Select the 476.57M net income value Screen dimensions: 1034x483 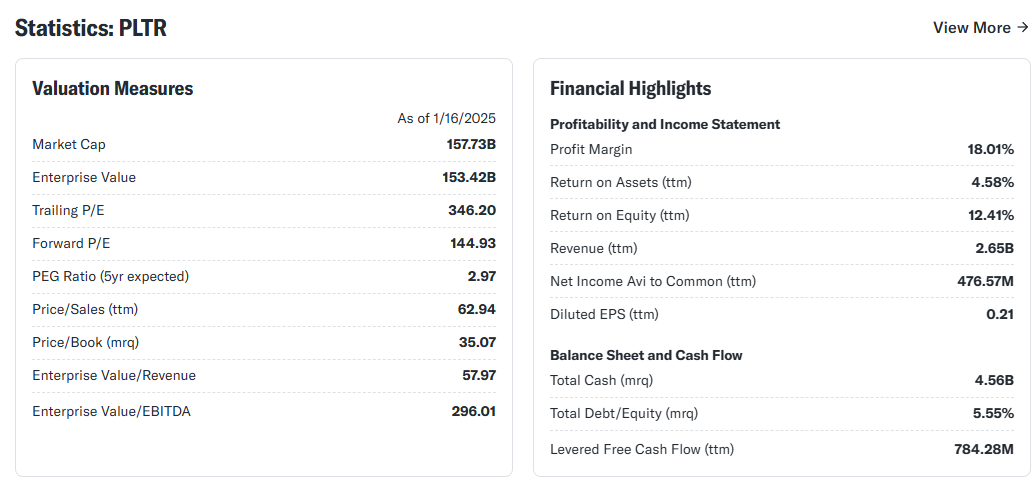pos(986,282)
